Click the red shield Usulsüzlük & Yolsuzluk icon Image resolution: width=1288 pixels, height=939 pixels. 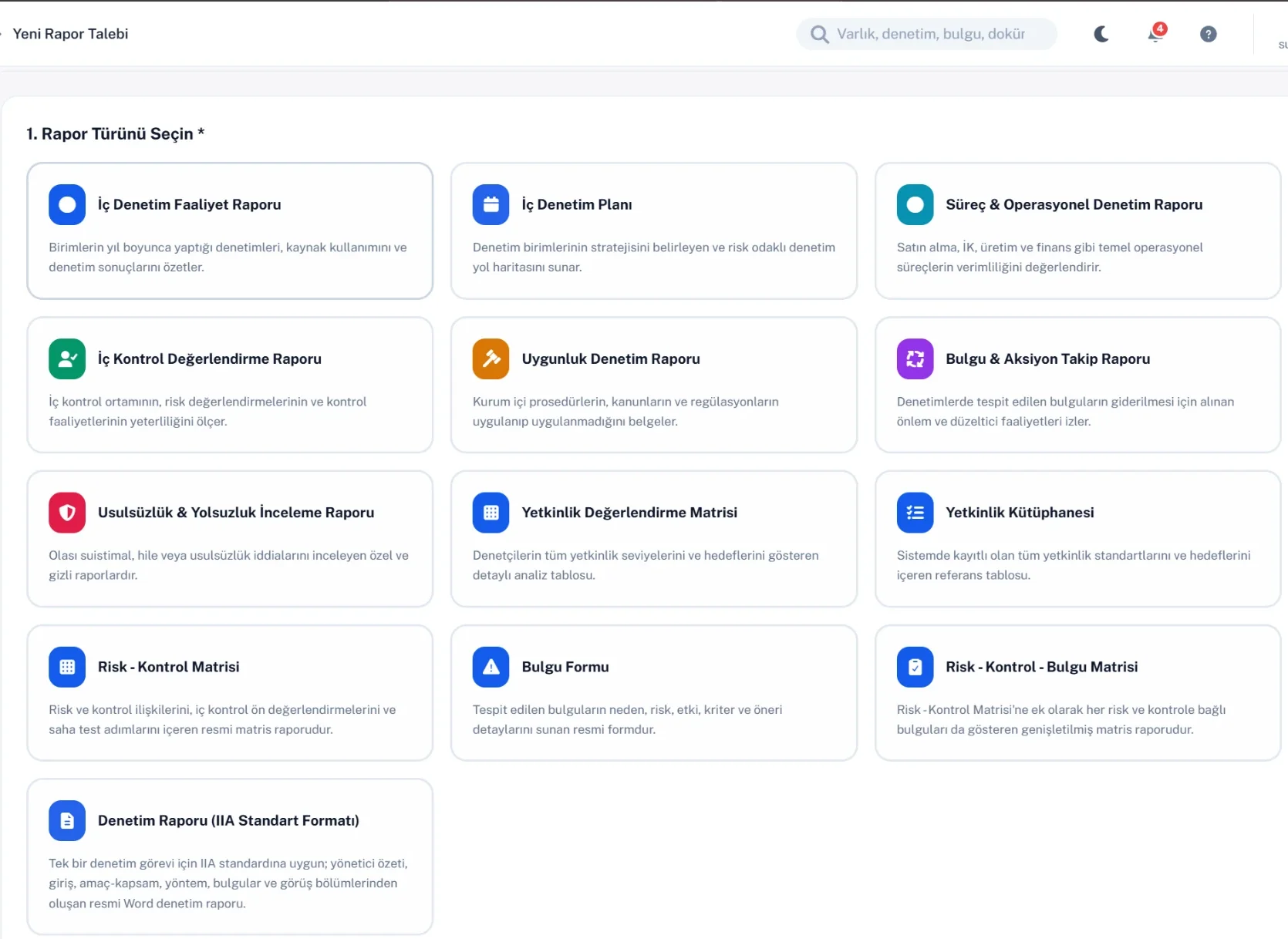click(67, 513)
